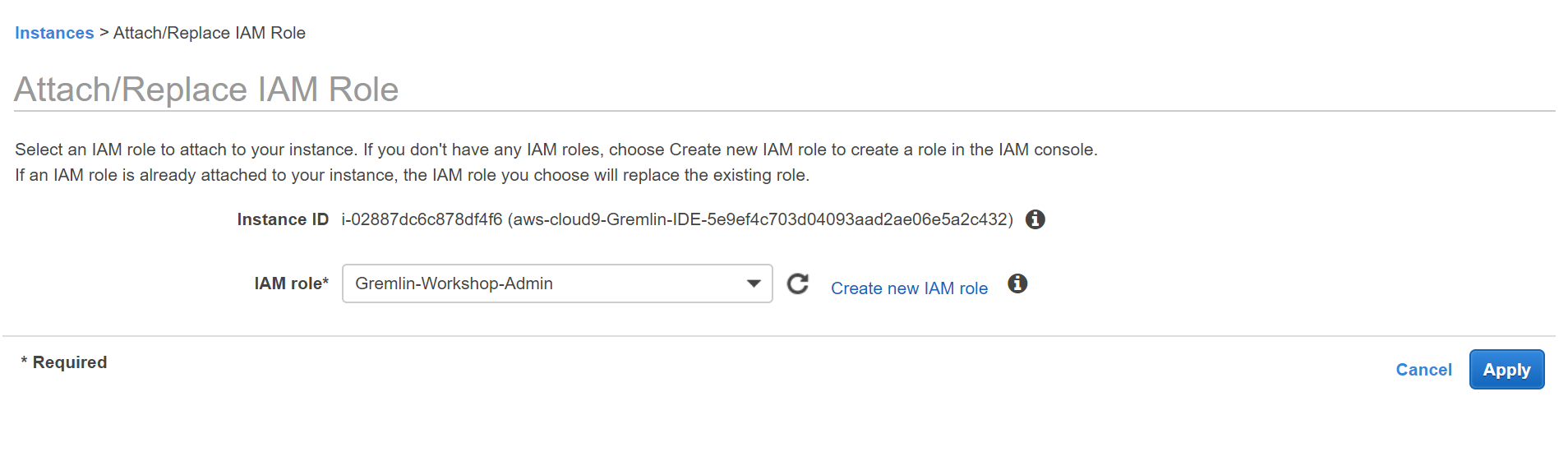Click info icon next to Create new IAM role
The image size is (1568, 470).
coord(1017,283)
